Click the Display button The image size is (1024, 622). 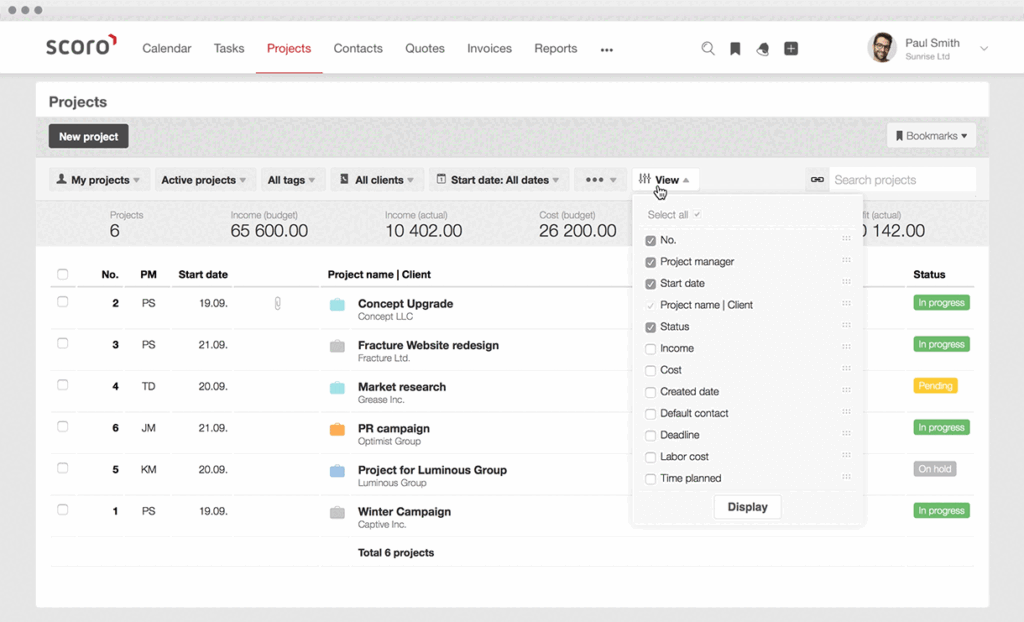[747, 507]
